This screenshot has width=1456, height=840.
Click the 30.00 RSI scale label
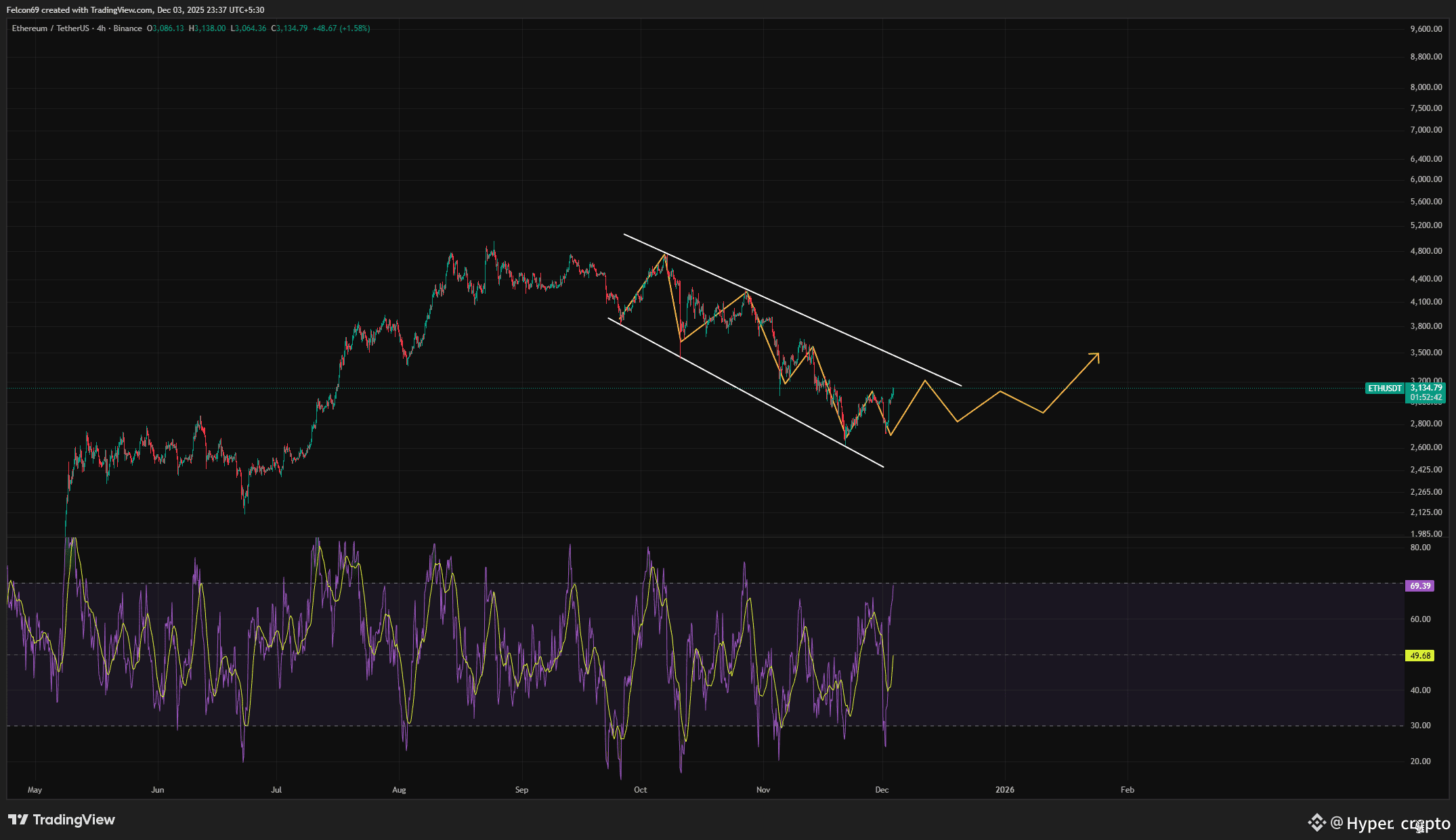1420,726
